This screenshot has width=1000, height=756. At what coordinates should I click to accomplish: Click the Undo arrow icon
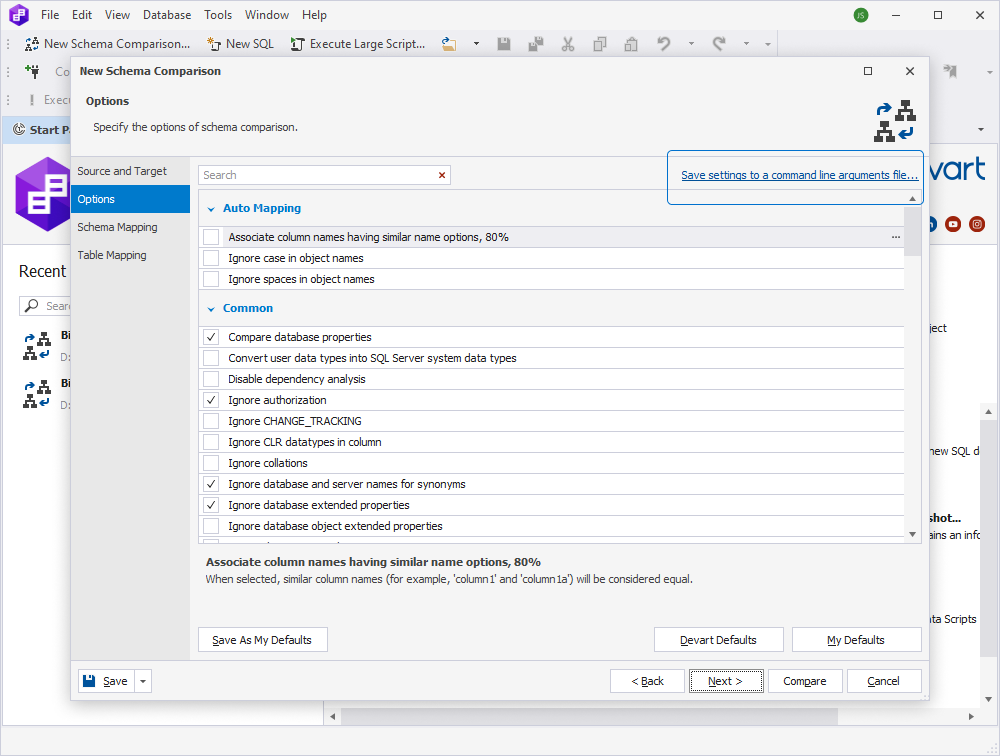(663, 44)
